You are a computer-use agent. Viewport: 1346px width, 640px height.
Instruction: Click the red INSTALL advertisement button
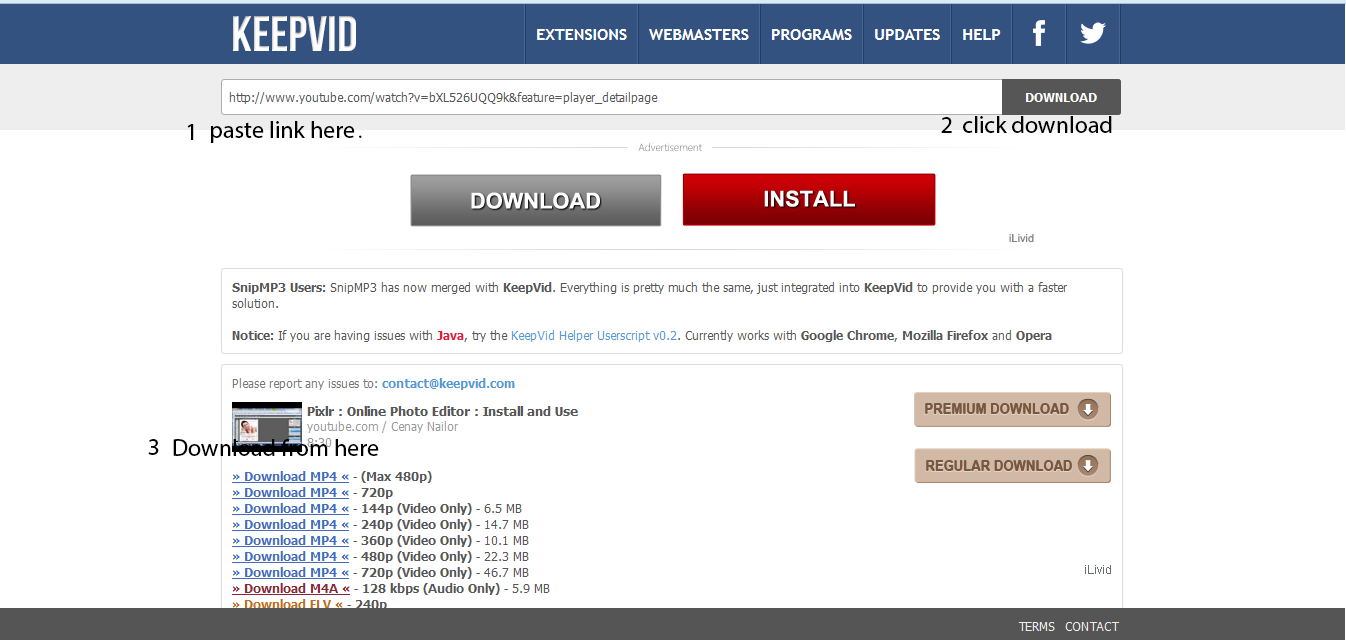809,199
